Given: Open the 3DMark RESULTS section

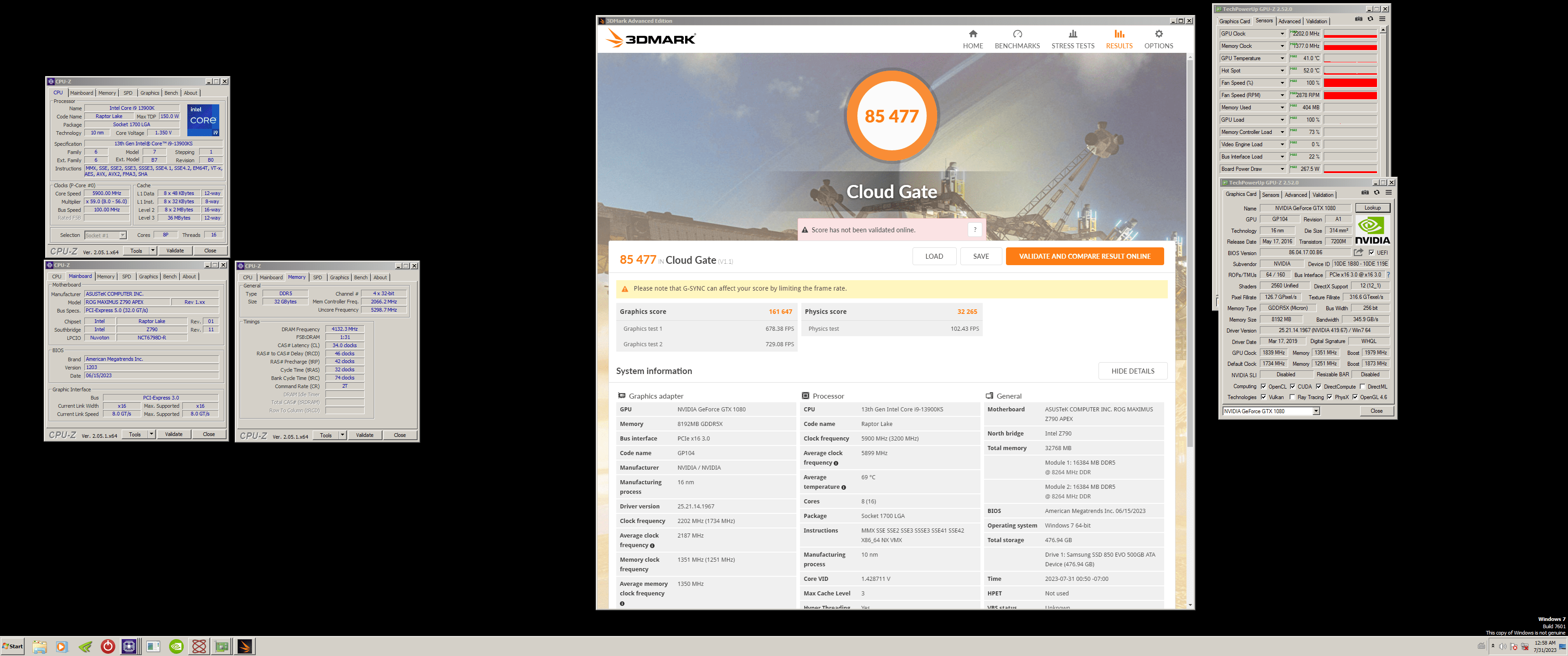Looking at the screenshot, I should pyautogui.click(x=1119, y=40).
